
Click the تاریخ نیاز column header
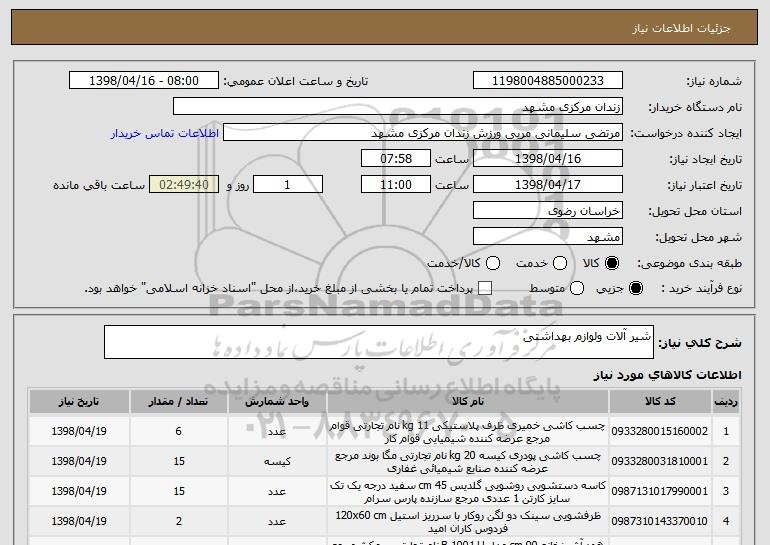(79, 402)
